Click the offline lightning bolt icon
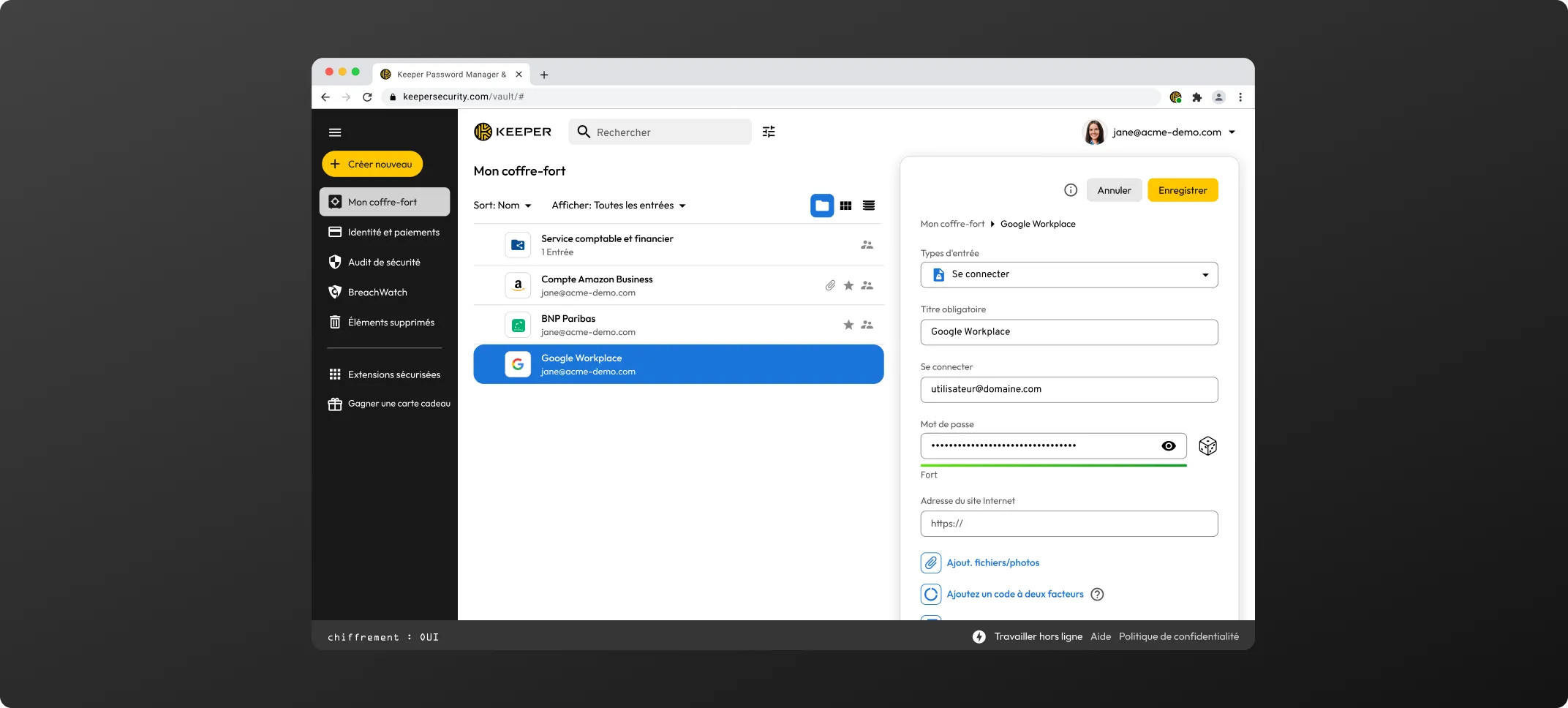Viewport: 1568px width, 708px height. 979,636
